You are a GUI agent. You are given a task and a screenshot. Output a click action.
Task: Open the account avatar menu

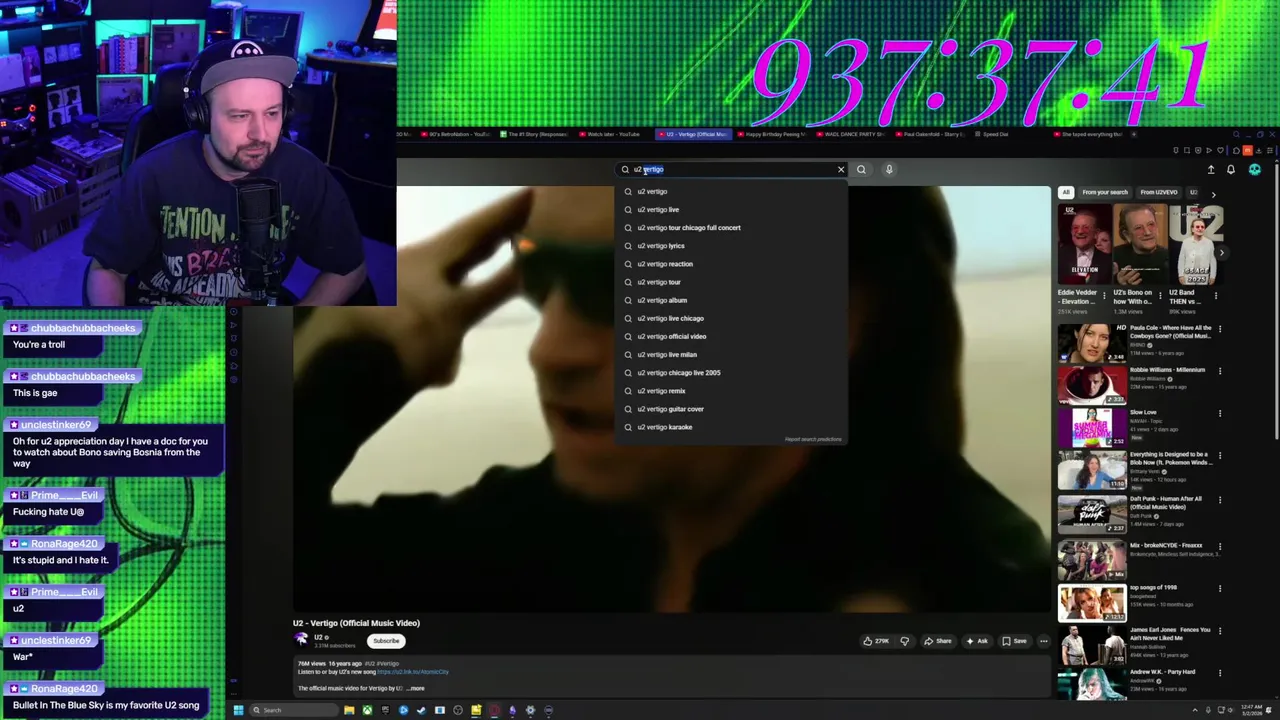pyautogui.click(x=1255, y=169)
